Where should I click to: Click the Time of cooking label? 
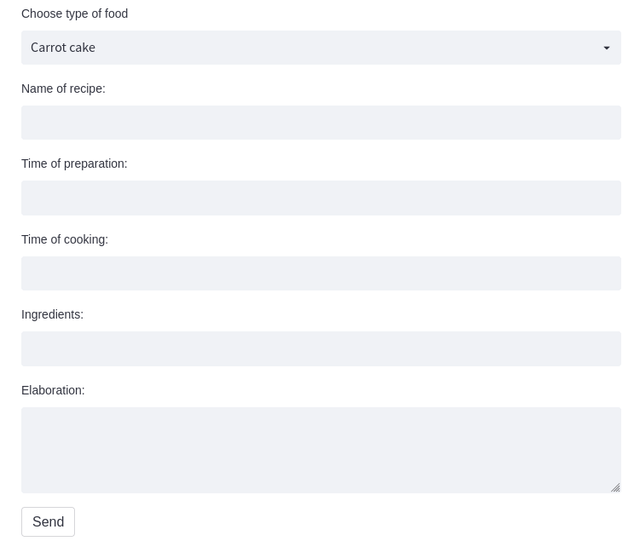(x=64, y=240)
